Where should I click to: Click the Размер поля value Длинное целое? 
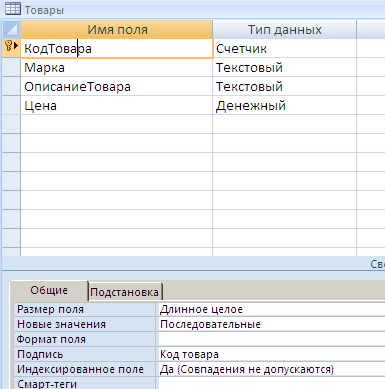[272, 309]
